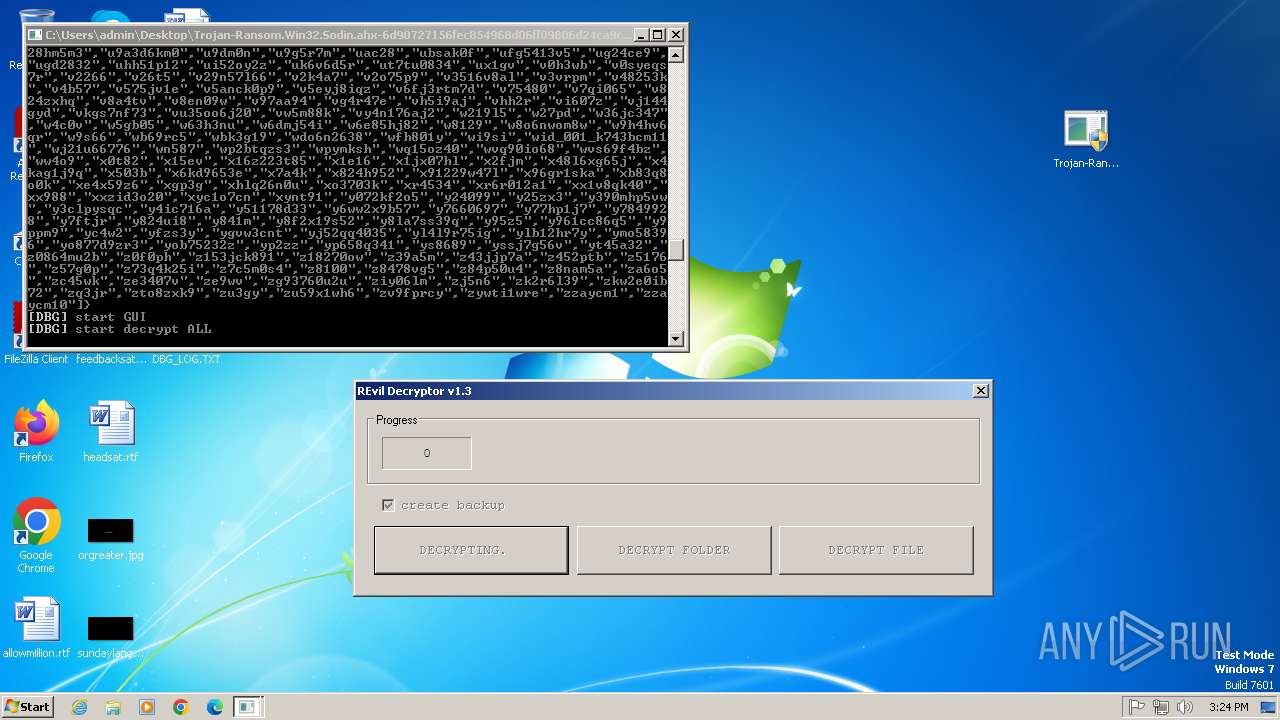Open the Firefox desktop shortcut
1280x720 pixels.
[36, 431]
